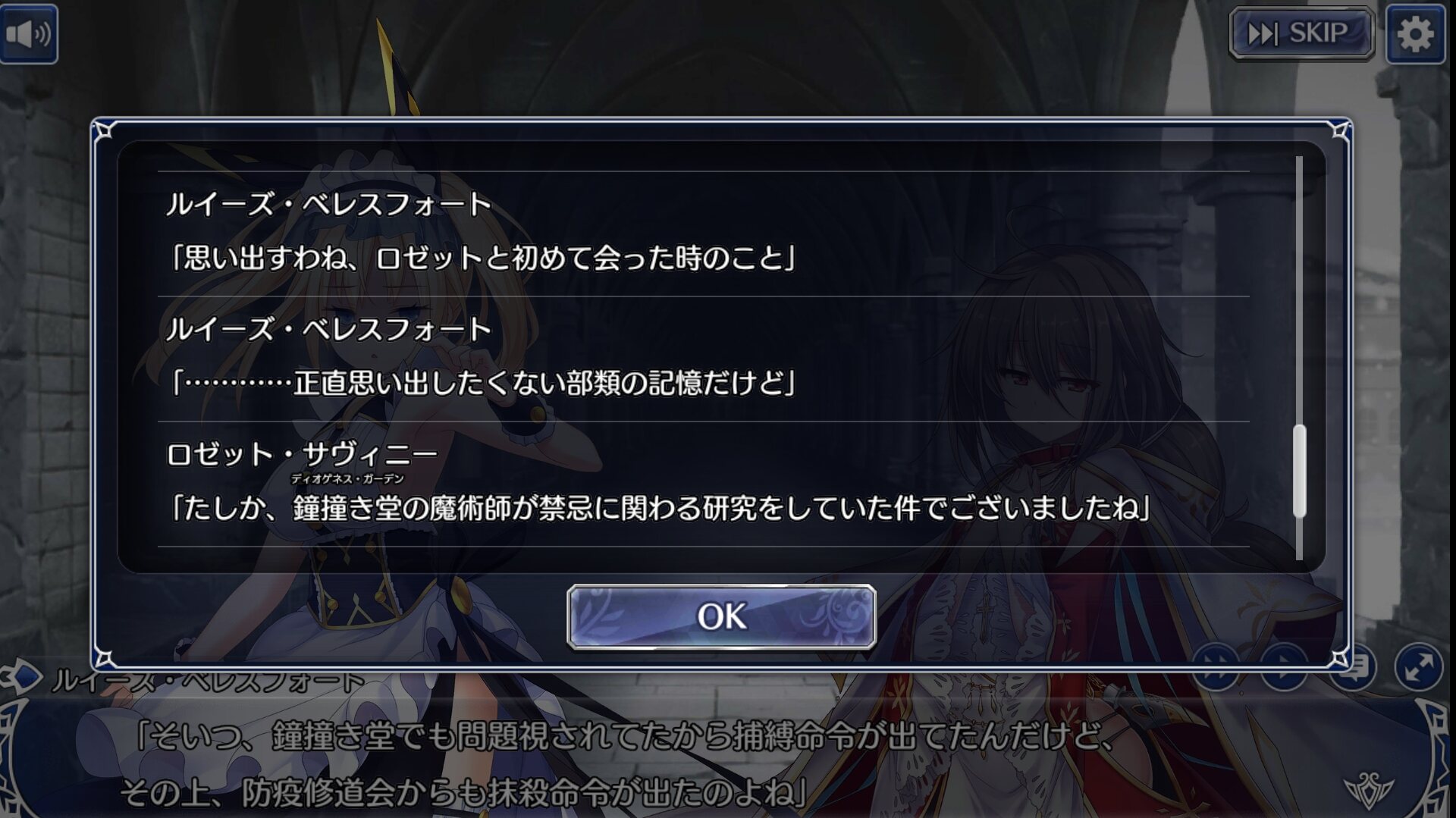Viewport: 1456px width, 818px height.
Task: Open the gear settings menu
Action: click(1415, 34)
